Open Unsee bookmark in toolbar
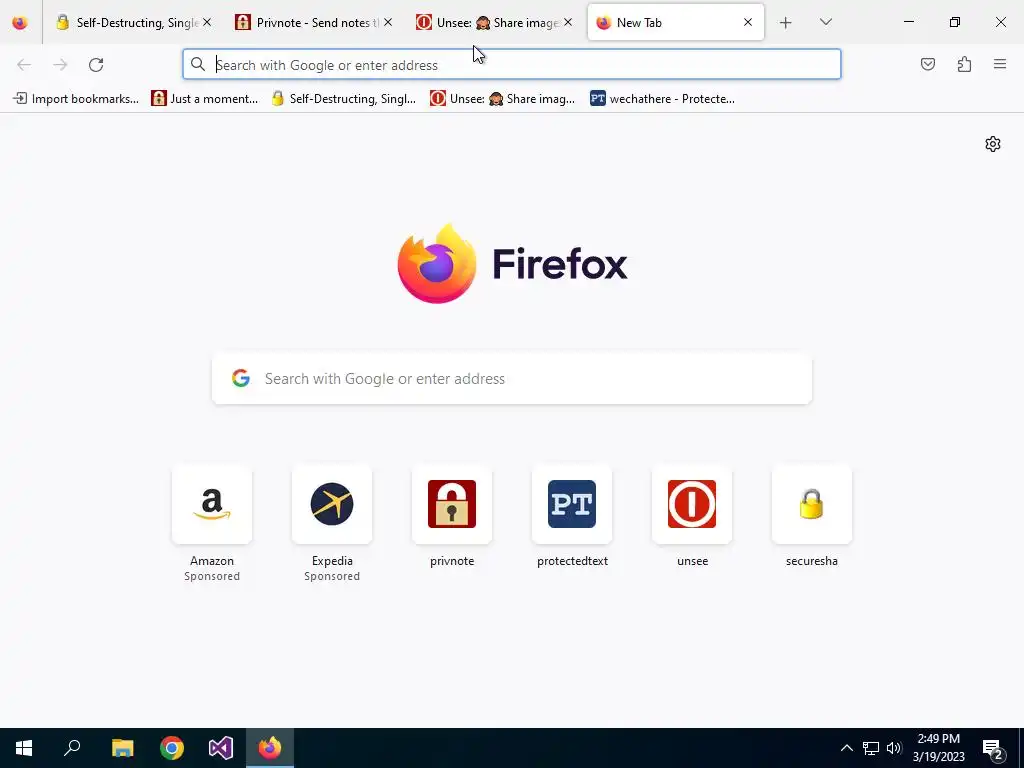This screenshot has width=1024, height=768. pyautogui.click(x=502, y=99)
